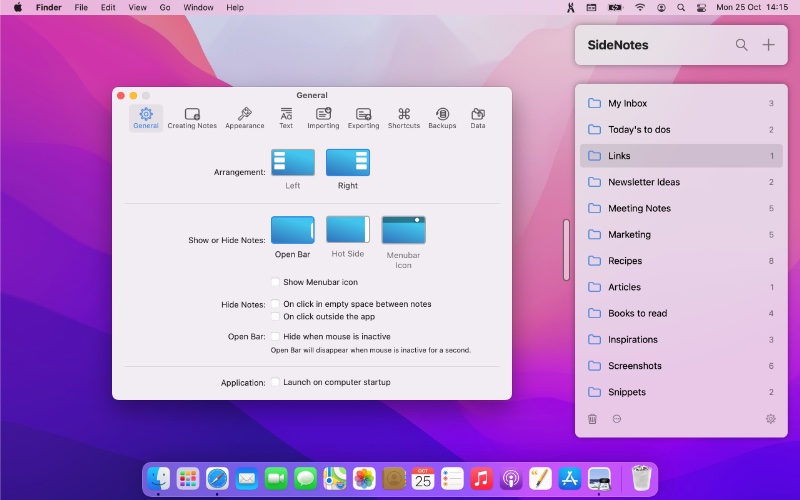Open the Articles folder
Screen dimensions: 800x500
tap(681, 287)
